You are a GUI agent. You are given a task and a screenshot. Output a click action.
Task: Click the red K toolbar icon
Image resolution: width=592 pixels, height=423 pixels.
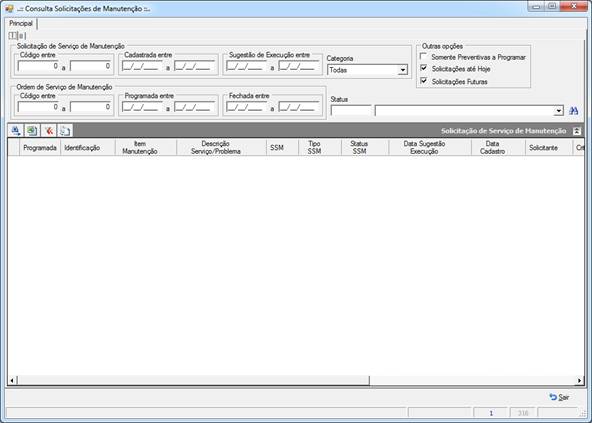pos(48,131)
